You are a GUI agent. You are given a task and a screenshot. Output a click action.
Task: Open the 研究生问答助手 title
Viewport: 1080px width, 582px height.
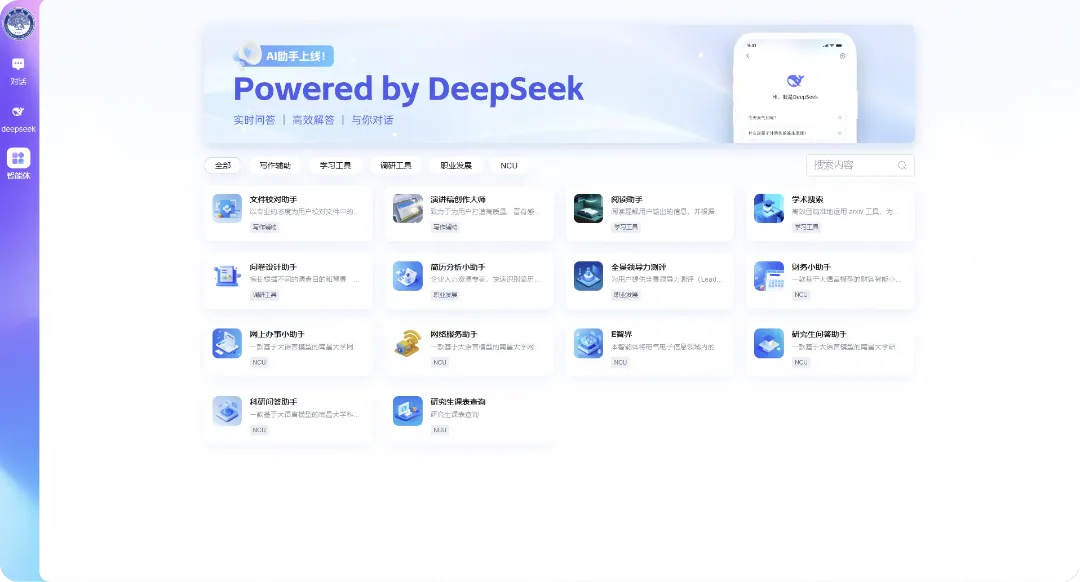(x=819, y=334)
